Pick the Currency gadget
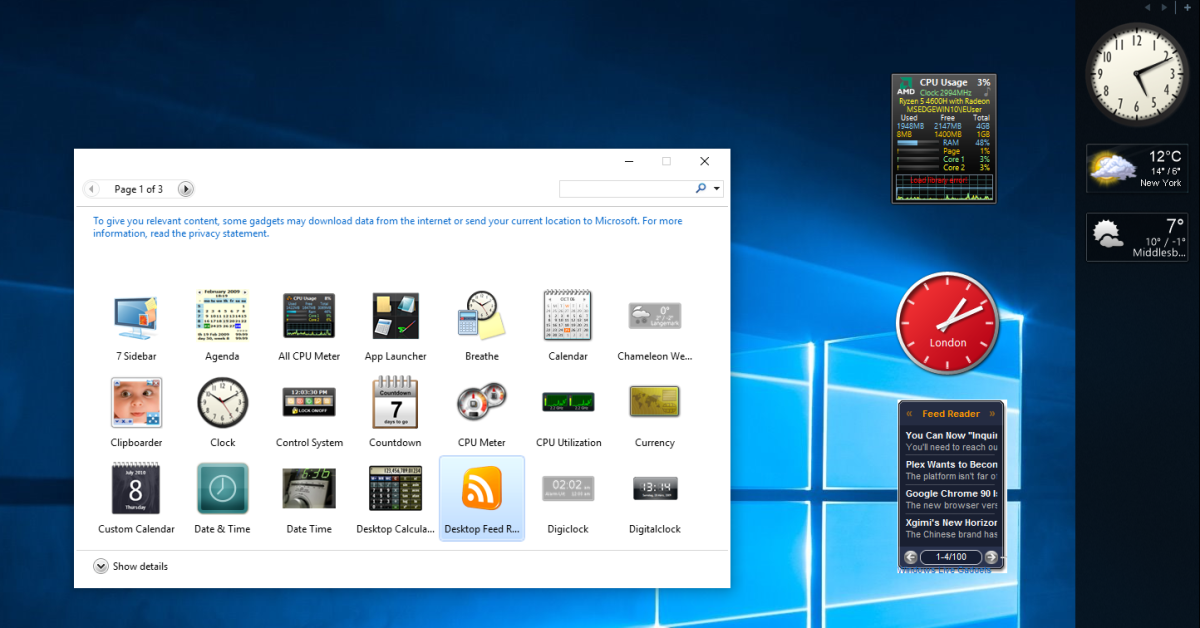The width and height of the screenshot is (1200, 628). [x=654, y=401]
